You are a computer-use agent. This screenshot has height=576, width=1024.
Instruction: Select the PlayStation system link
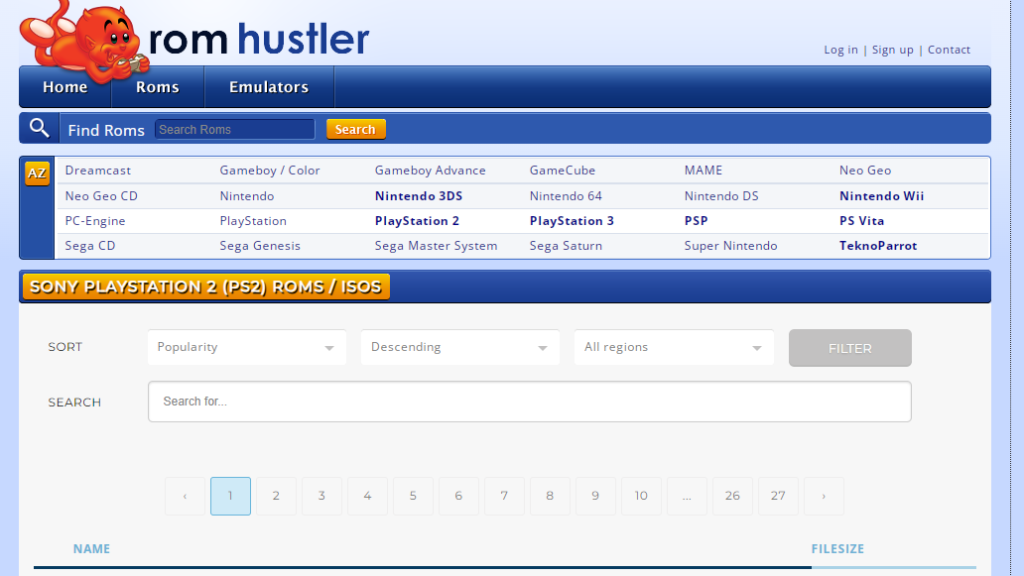(x=253, y=221)
